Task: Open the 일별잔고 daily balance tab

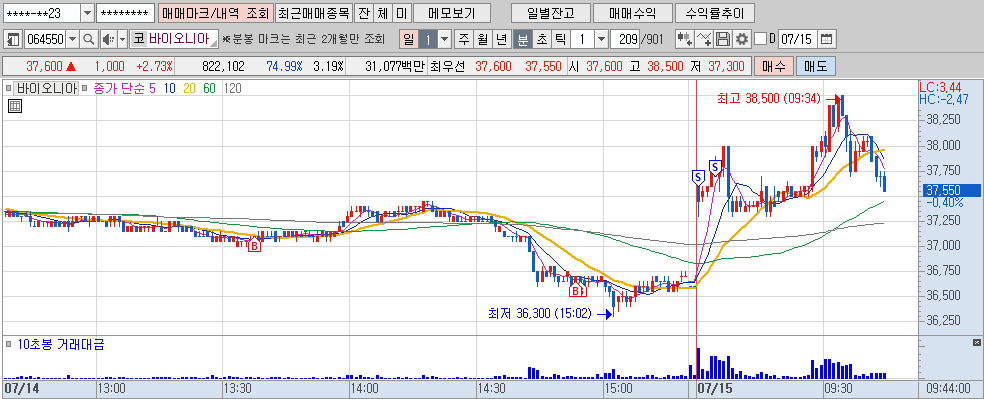Action: (550, 13)
